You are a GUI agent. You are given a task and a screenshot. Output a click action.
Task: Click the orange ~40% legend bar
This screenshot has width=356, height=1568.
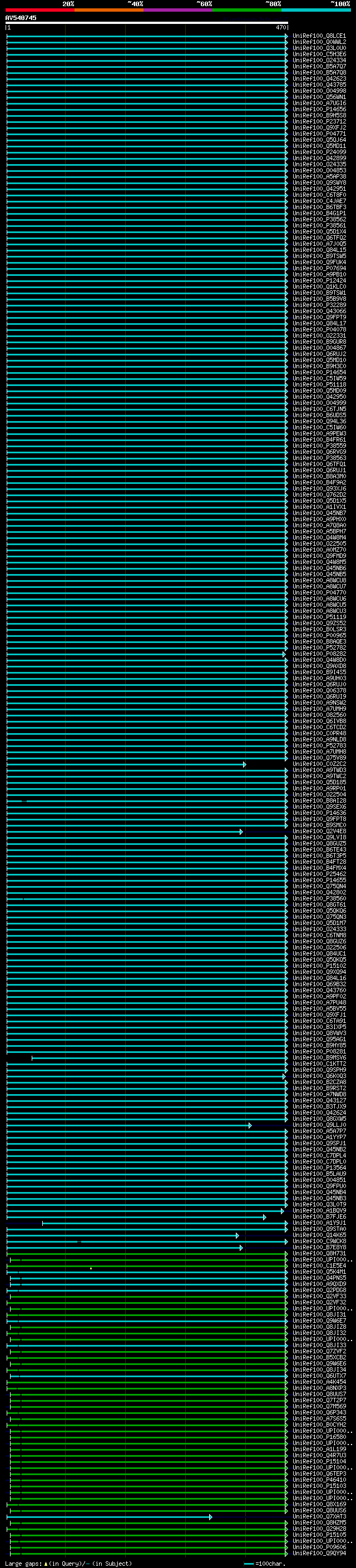pos(109,10)
